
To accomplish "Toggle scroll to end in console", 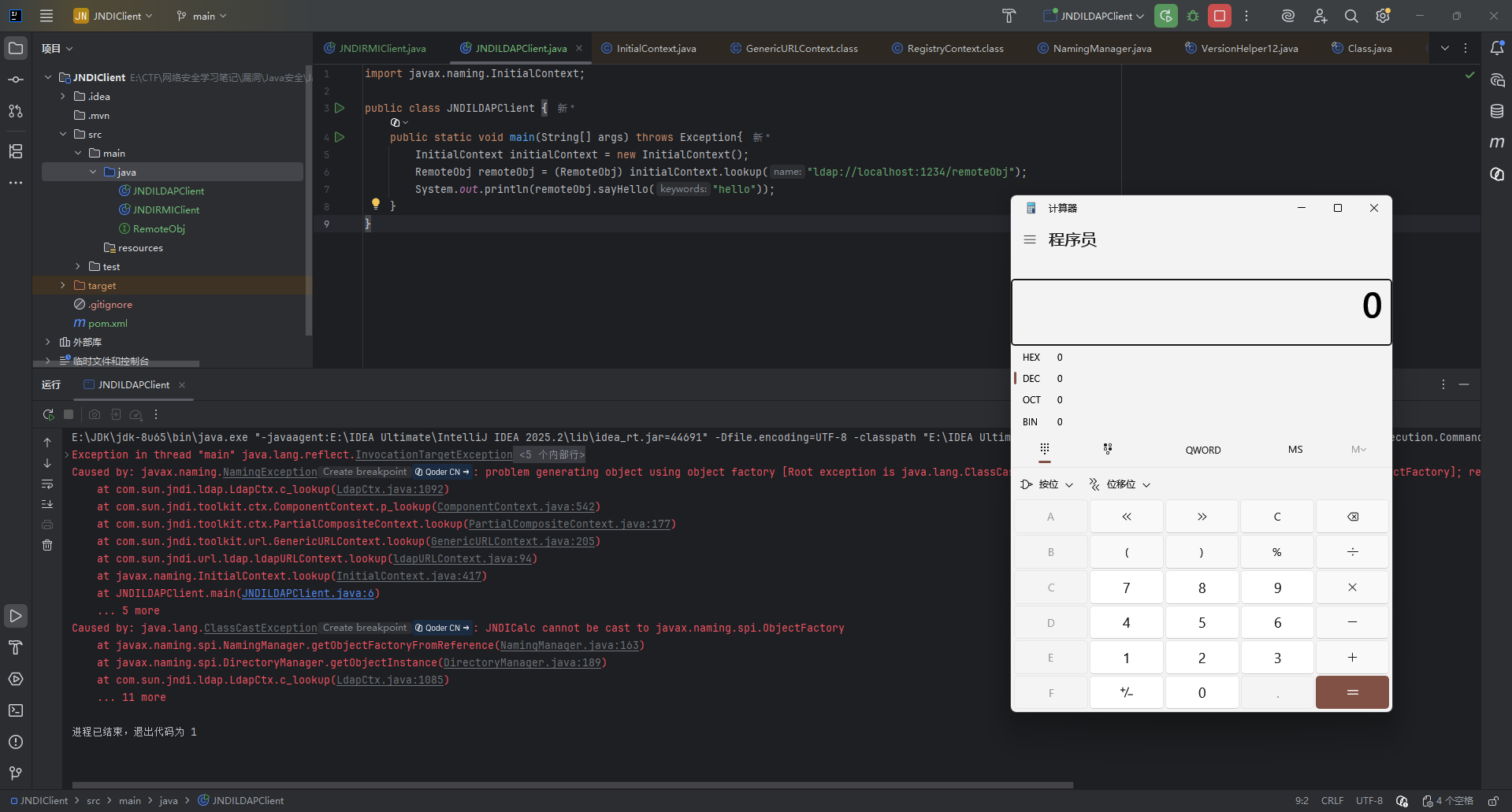I will [47, 504].
